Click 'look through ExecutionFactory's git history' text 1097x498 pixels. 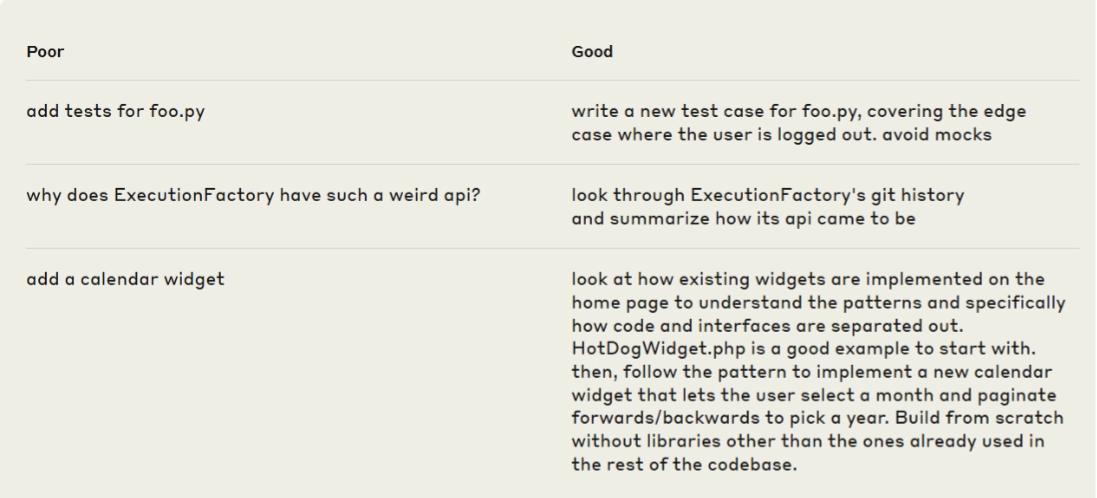tap(767, 195)
